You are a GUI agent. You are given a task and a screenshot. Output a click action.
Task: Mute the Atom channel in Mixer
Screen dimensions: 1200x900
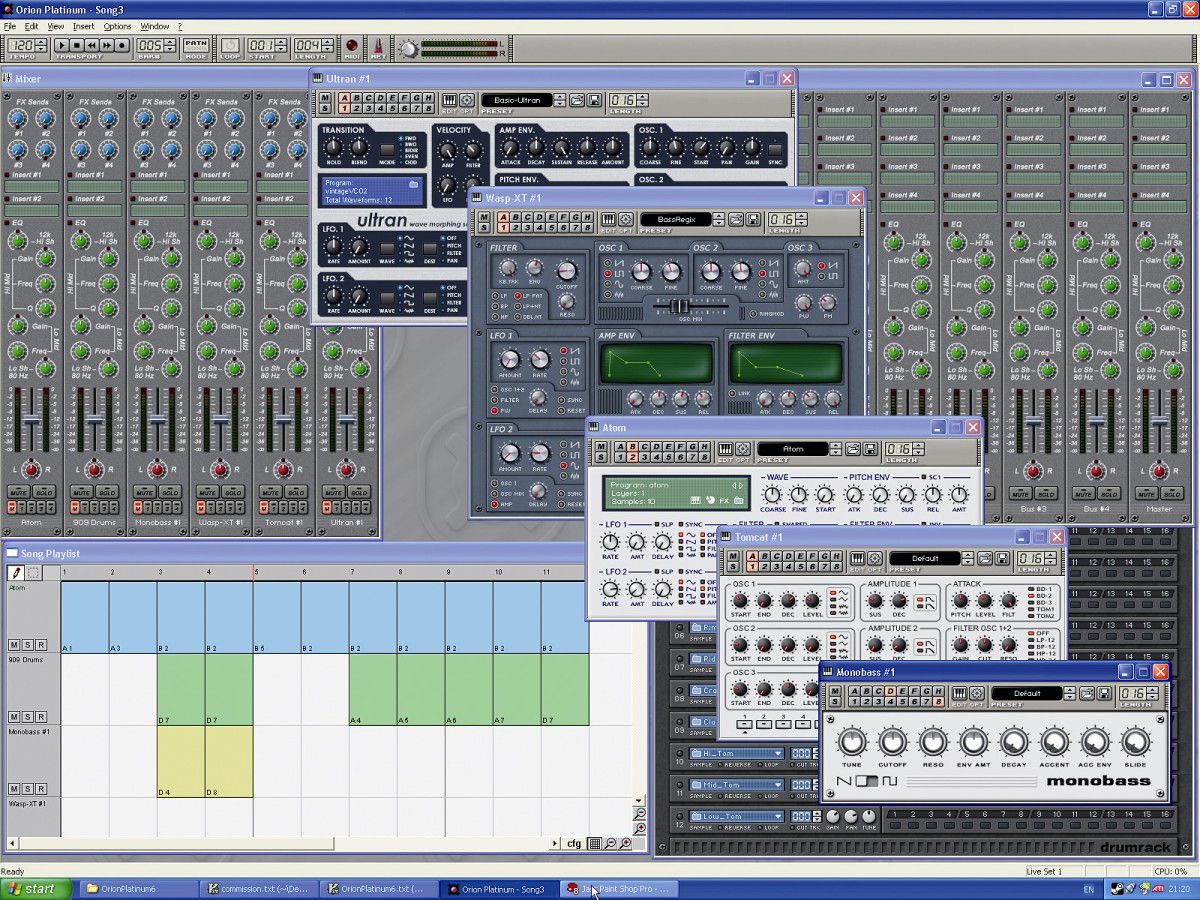pos(19,492)
